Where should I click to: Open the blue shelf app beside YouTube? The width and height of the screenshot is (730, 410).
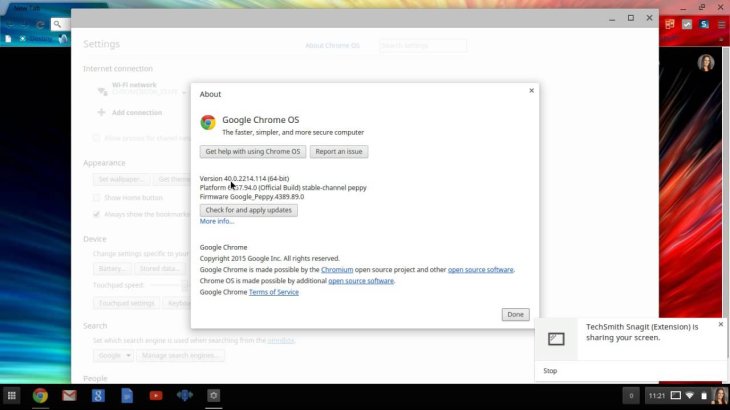pyautogui.click(x=185, y=396)
